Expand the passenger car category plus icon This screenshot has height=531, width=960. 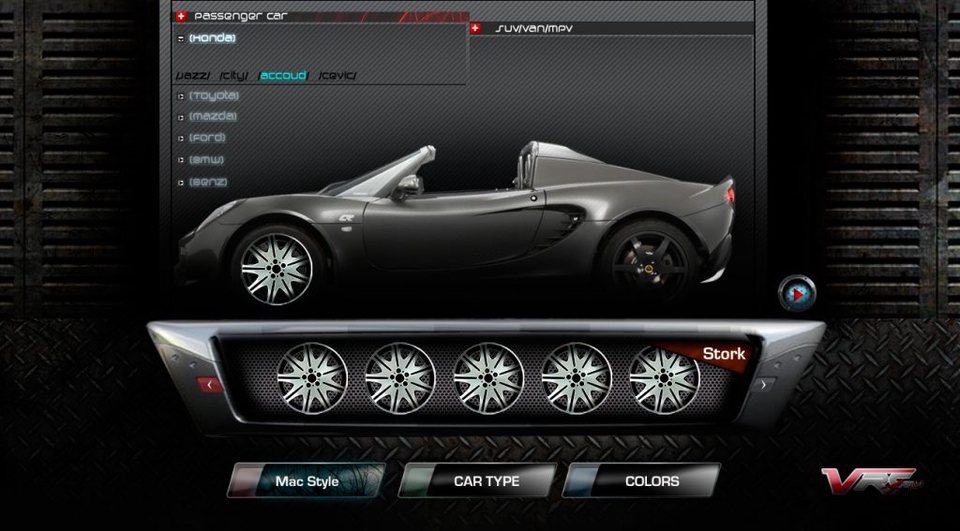(x=181, y=17)
